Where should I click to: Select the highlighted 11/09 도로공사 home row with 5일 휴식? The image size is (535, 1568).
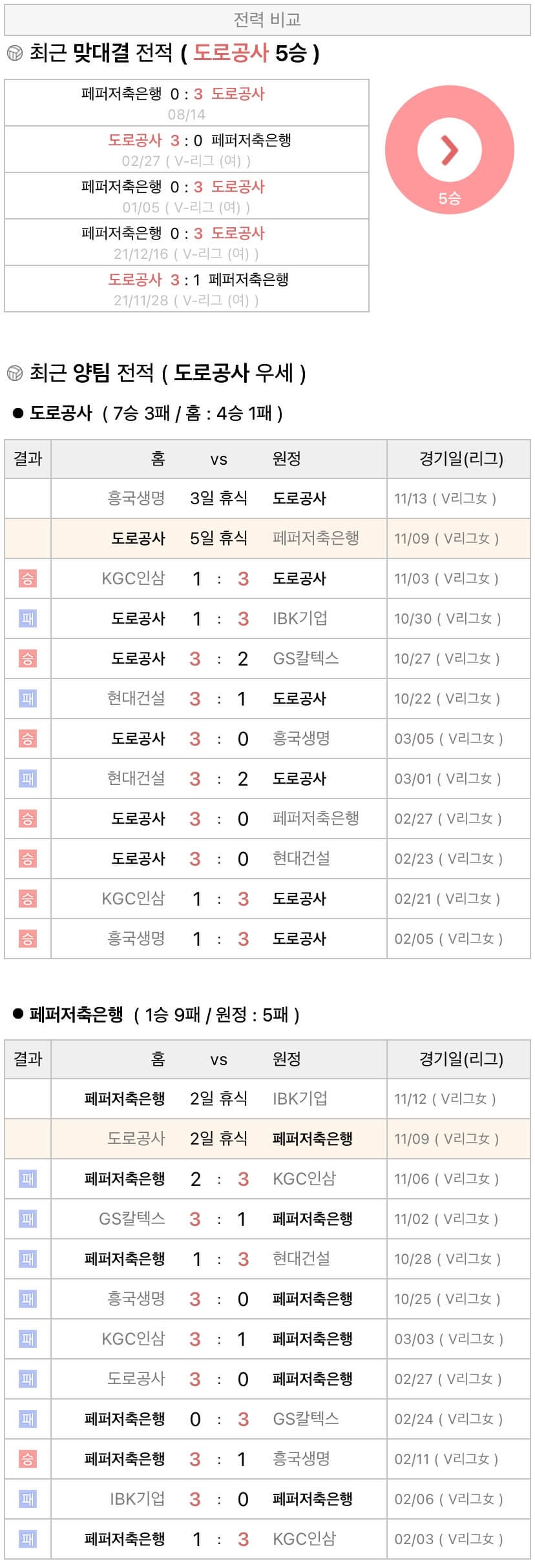[x=267, y=538]
